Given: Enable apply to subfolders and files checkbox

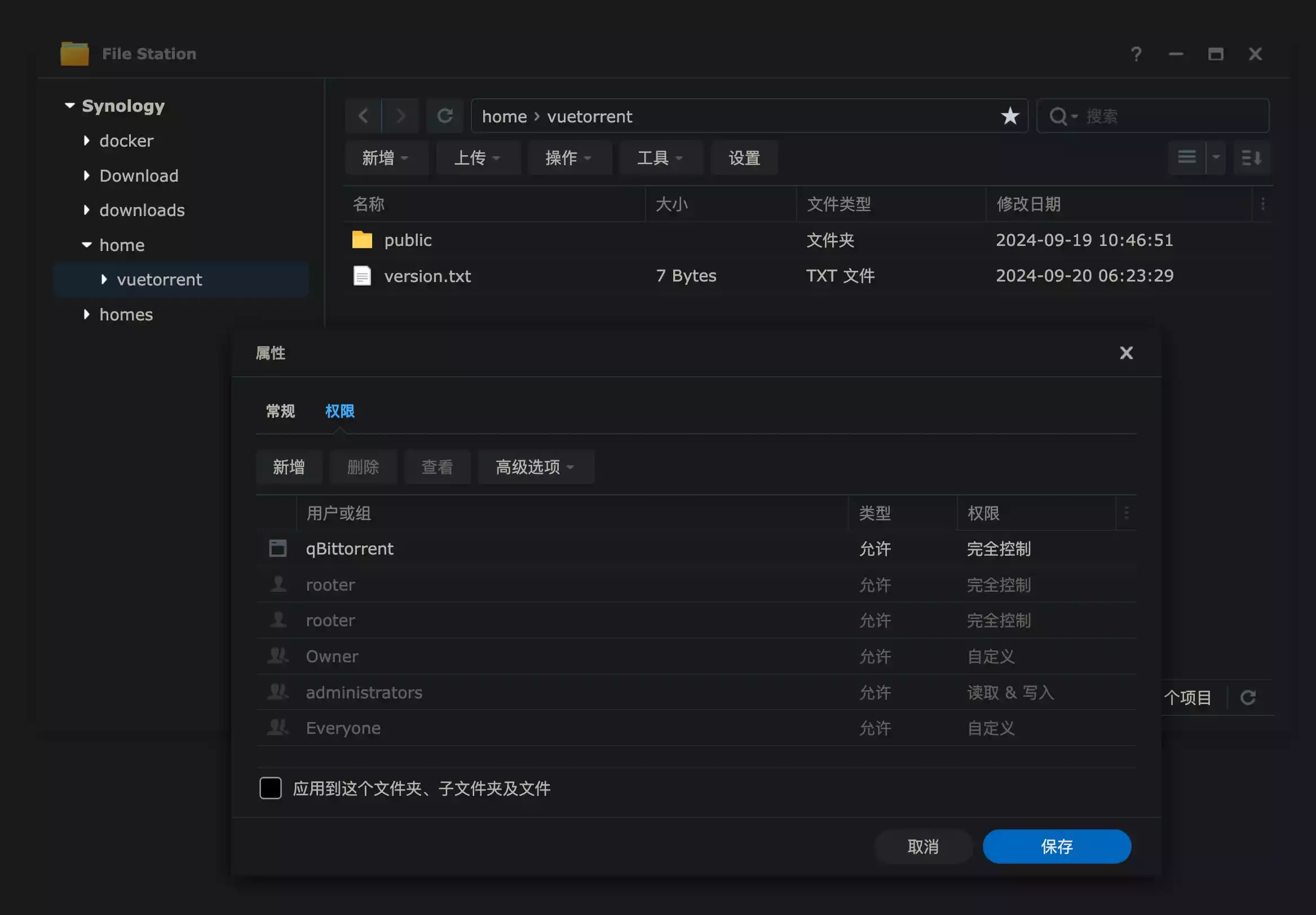Looking at the screenshot, I should pos(271,788).
